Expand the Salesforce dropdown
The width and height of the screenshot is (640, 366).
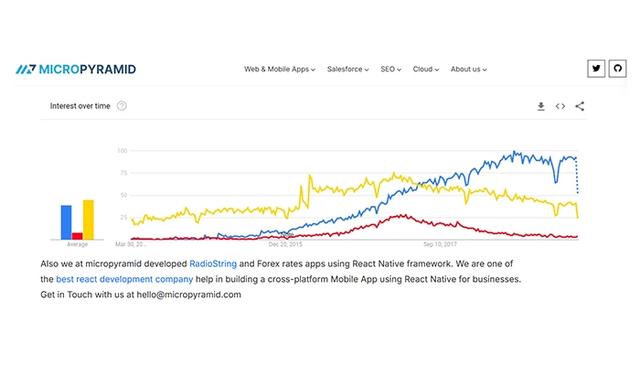pyautogui.click(x=348, y=69)
